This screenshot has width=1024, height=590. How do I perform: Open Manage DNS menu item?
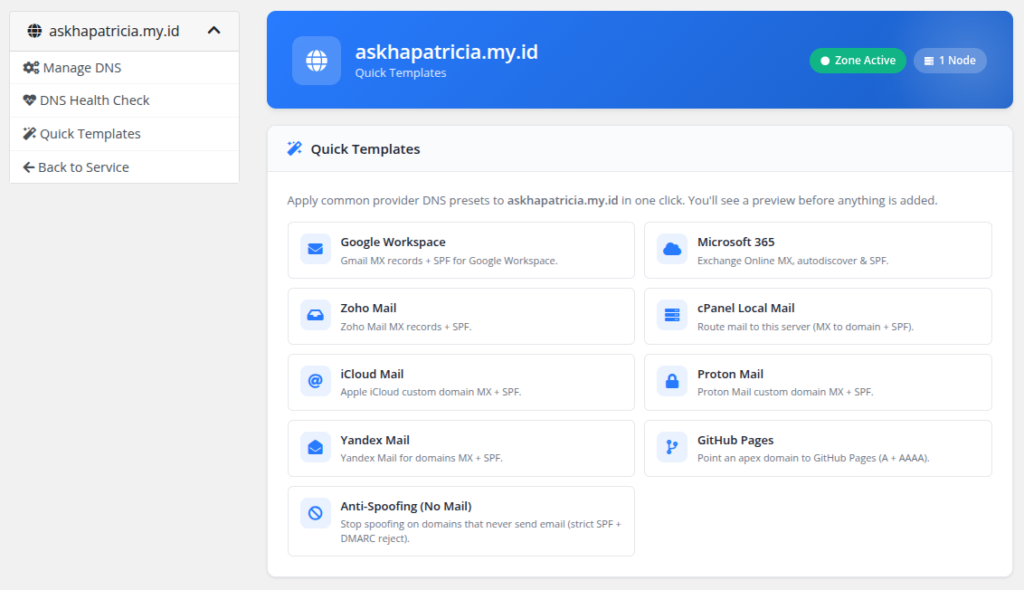tap(124, 67)
